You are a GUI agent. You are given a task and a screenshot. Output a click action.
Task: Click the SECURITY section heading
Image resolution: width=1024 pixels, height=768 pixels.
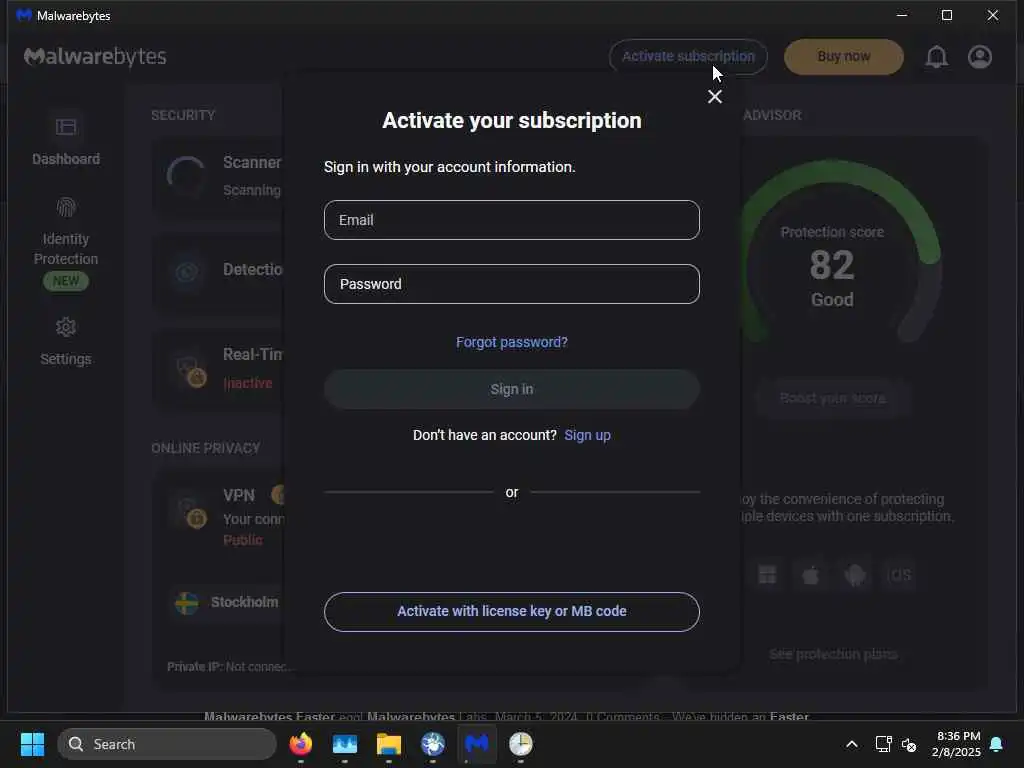(x=183, y=116)
